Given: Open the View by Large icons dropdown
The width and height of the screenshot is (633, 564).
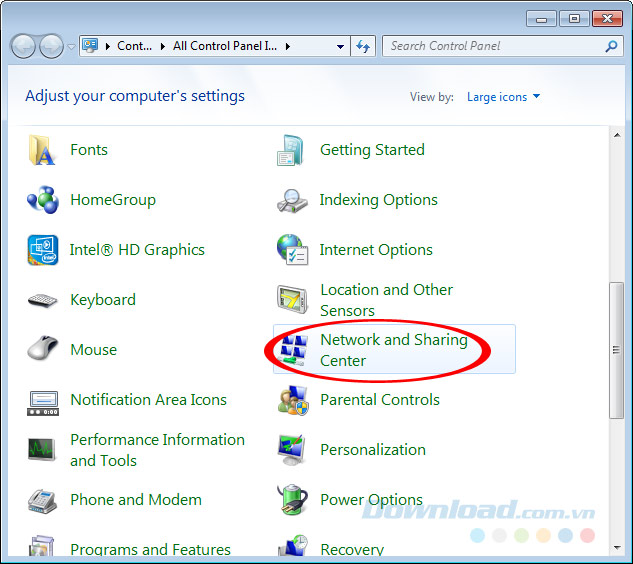Looking at the screenshot, I should point(503,97).
